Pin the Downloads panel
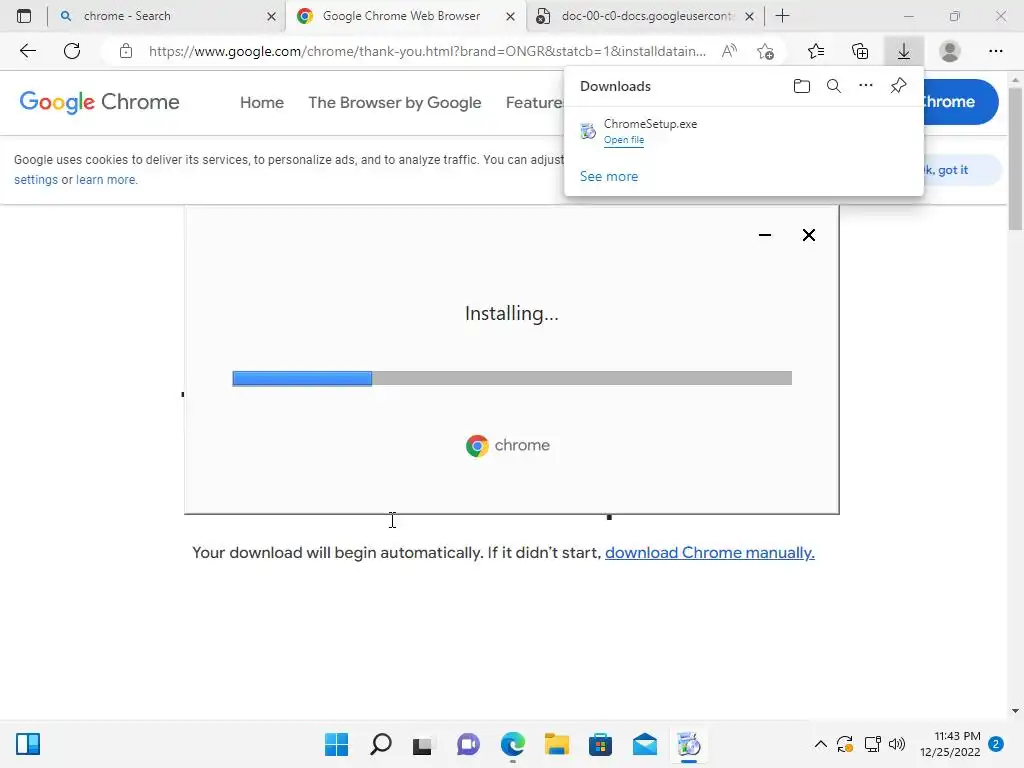The image size is (1024, 768). click(898, 86)
